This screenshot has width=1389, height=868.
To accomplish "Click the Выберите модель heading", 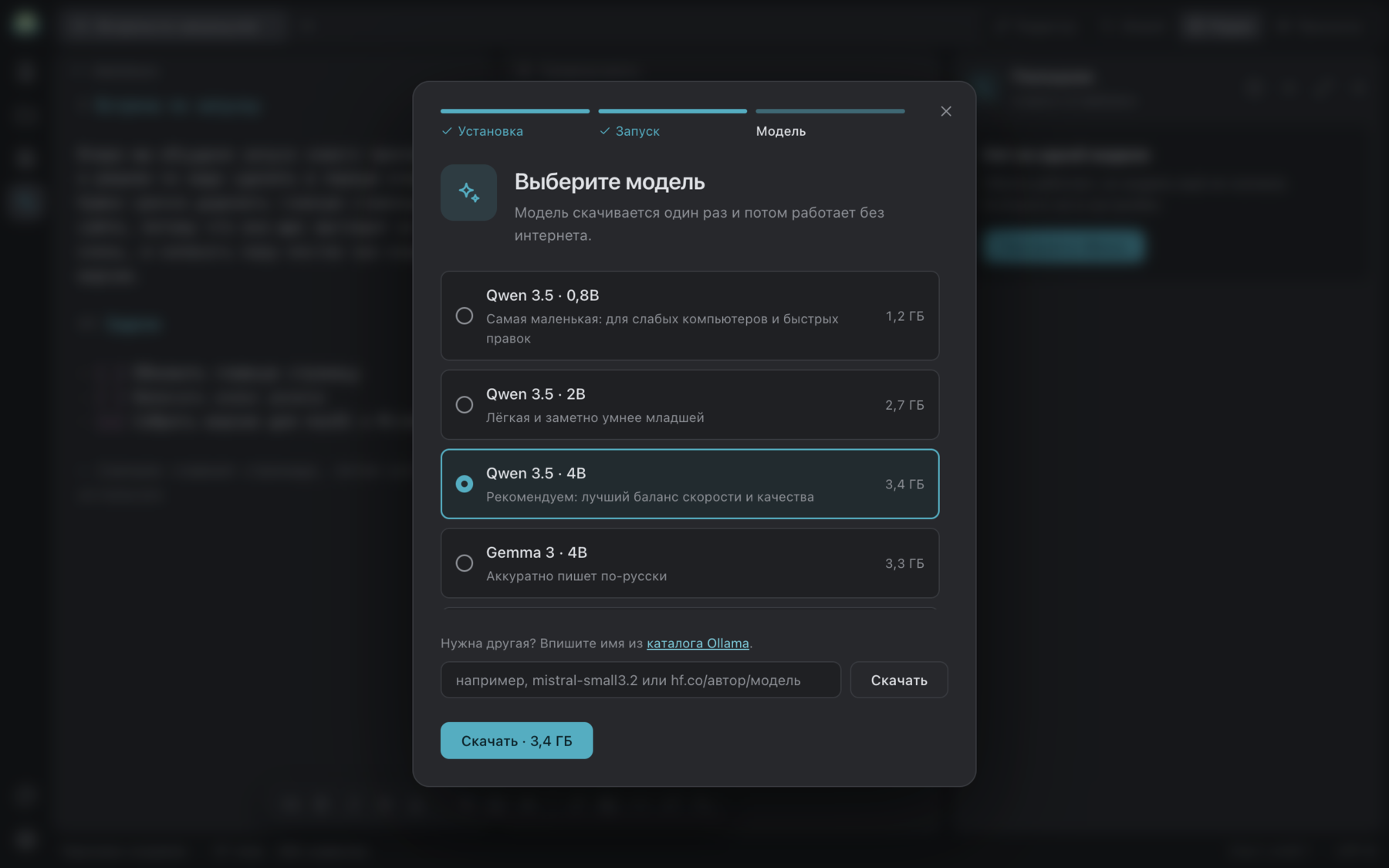I will tap(610, 182).
